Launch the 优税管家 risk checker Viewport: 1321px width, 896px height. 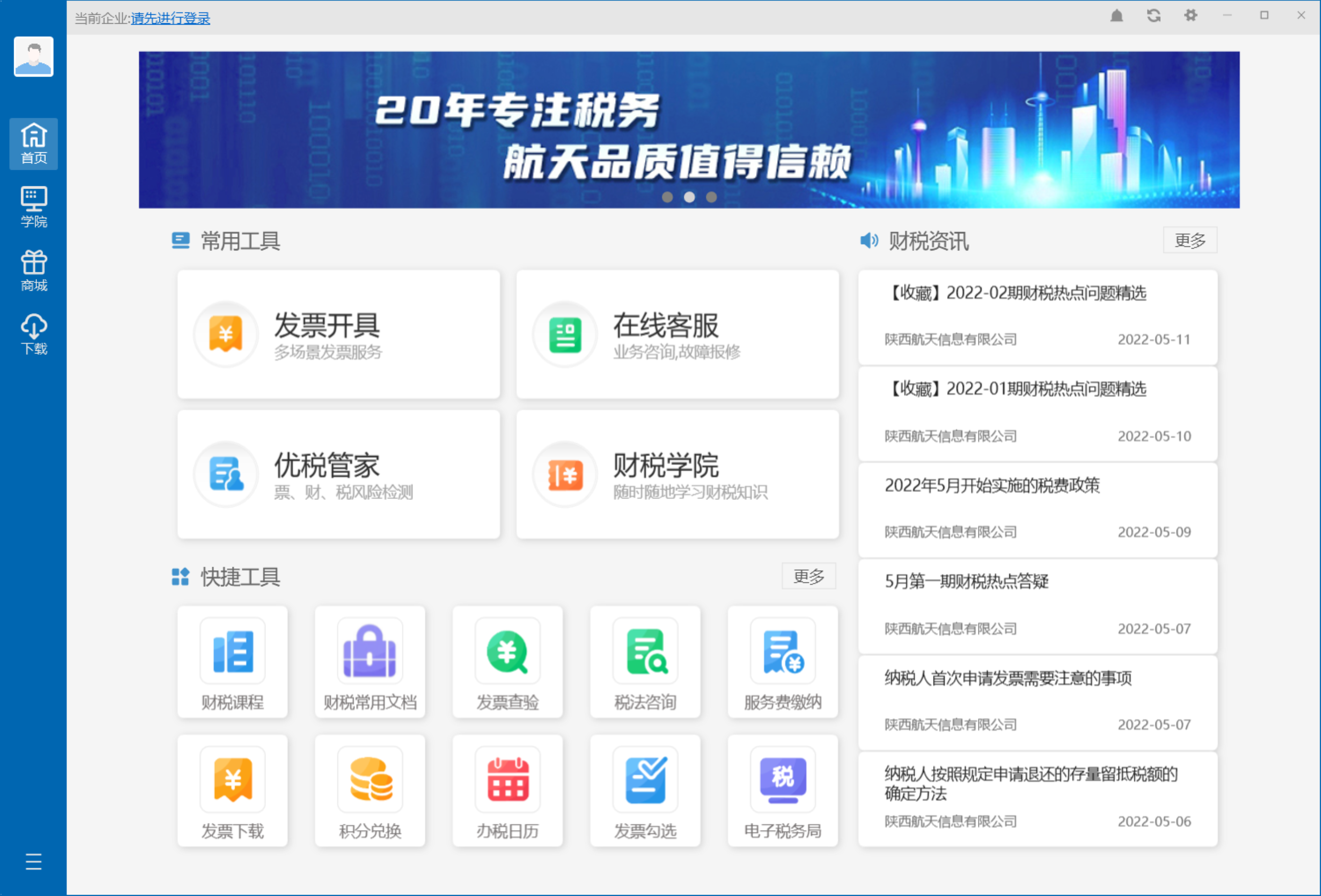click(x=338, y=474)
